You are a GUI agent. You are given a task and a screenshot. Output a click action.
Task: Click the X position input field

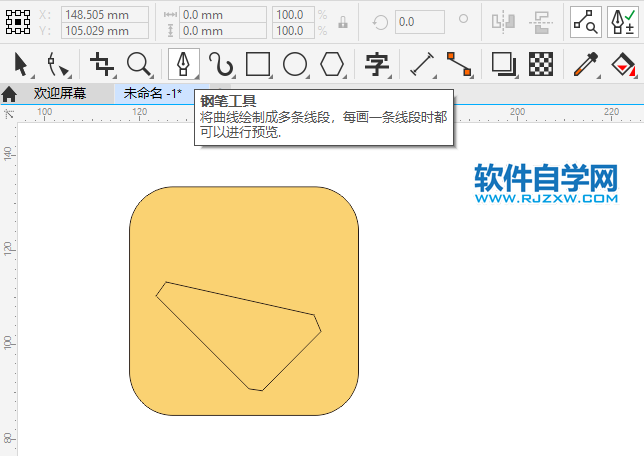105,15
